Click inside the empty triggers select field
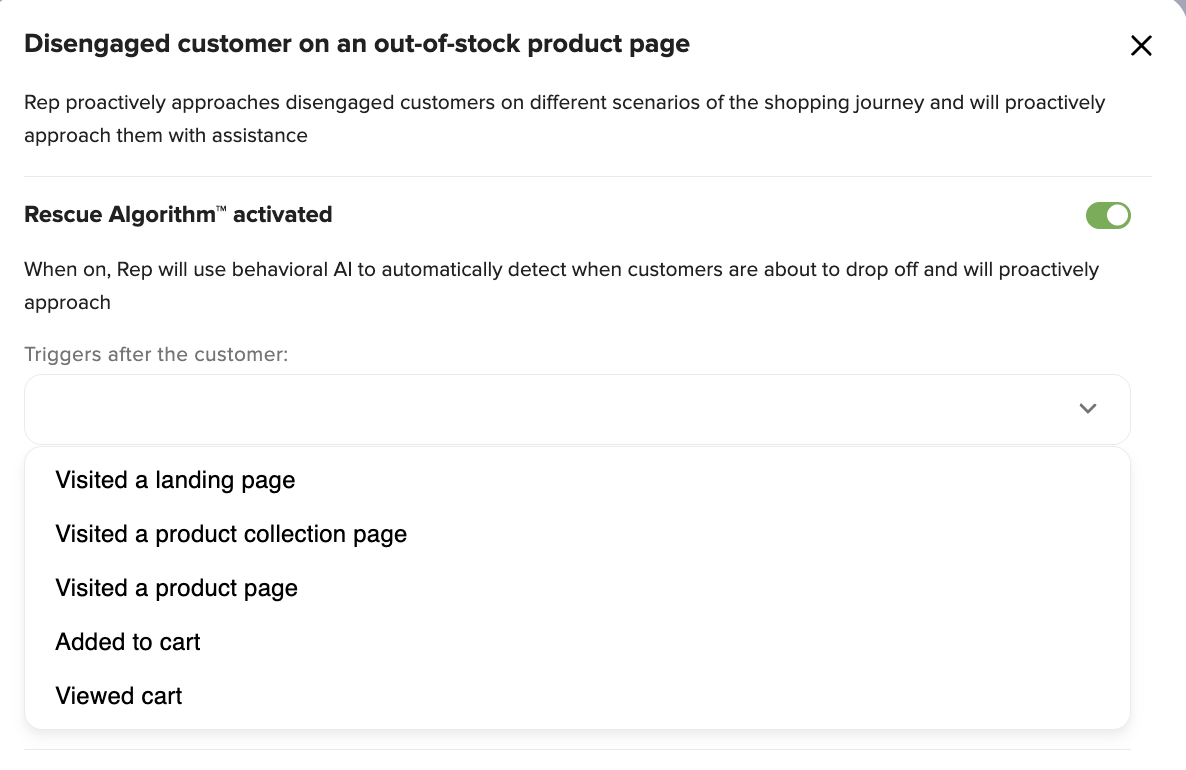Image resolution: width=1186 pixels, height=770 pixels. pos(577,409)
